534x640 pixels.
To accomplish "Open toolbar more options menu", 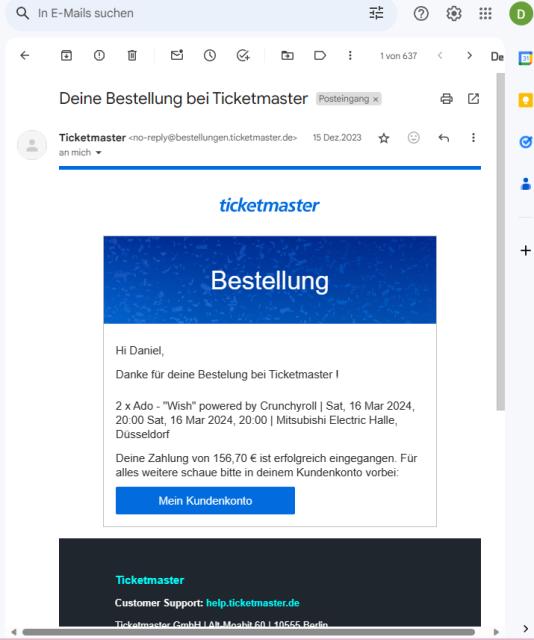I will click(x=350, y=56).
